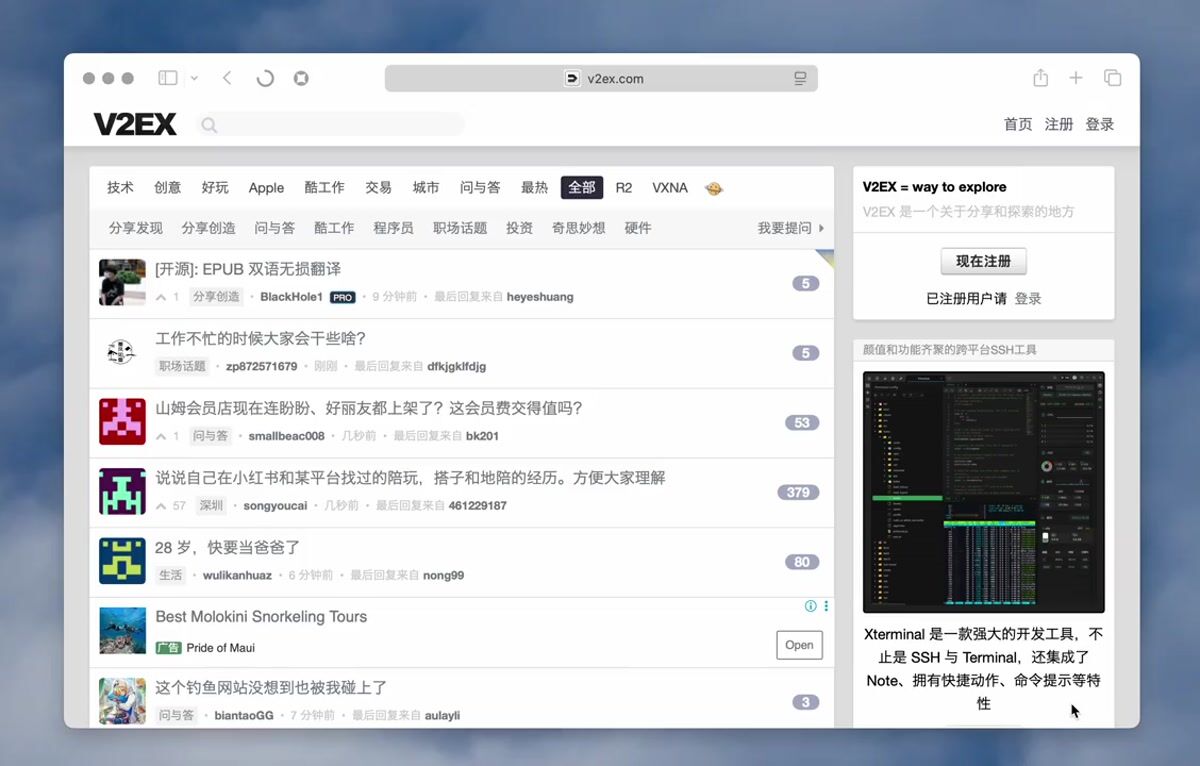Open the 职场话题 node in secondary bar
This screenshot has height=766, width=1200.
(x=460, y=228)
